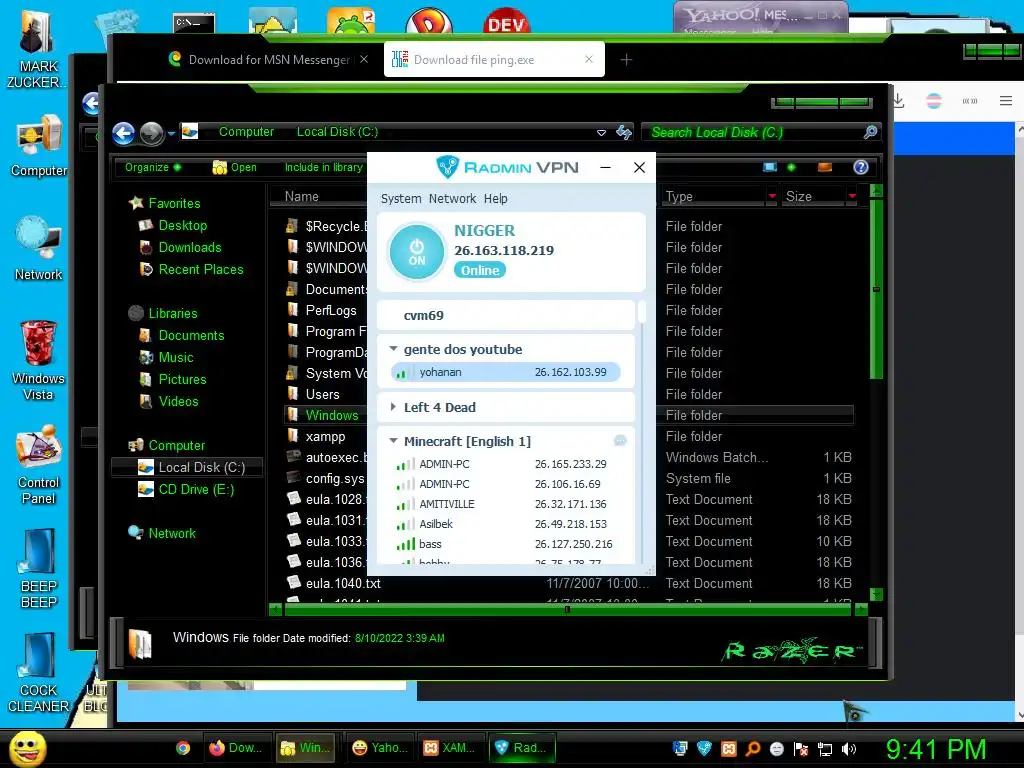The image size is (1024, 768).
Task: Toggle the preview pane icon in Explorer
Action: [825, 167]
